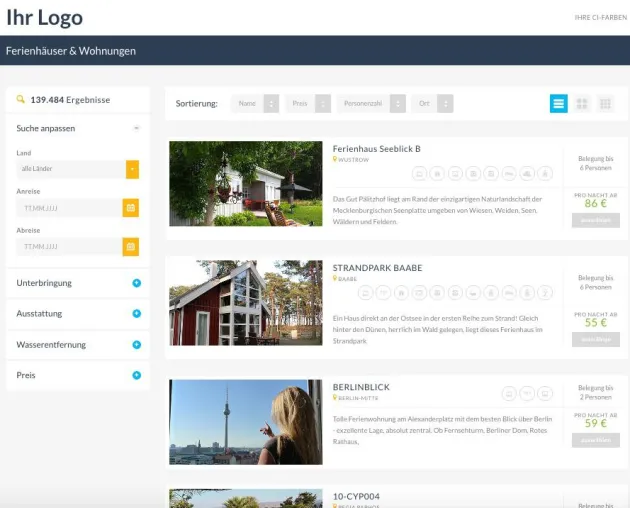
Task: Click the search magnifier icon beside results
Action: [x=20, y=99]
